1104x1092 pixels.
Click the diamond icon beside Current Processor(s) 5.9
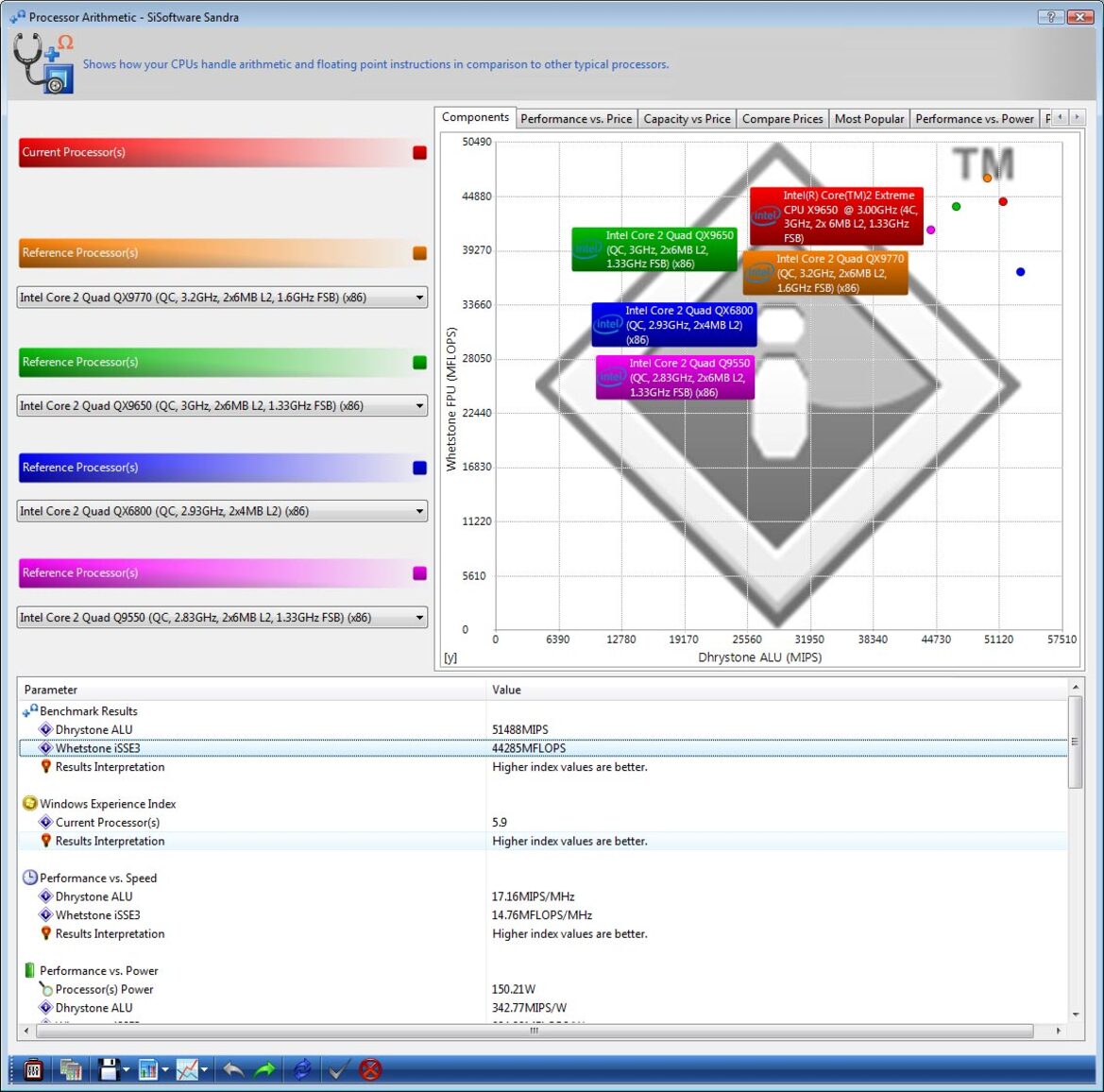[x=45, y=822]
